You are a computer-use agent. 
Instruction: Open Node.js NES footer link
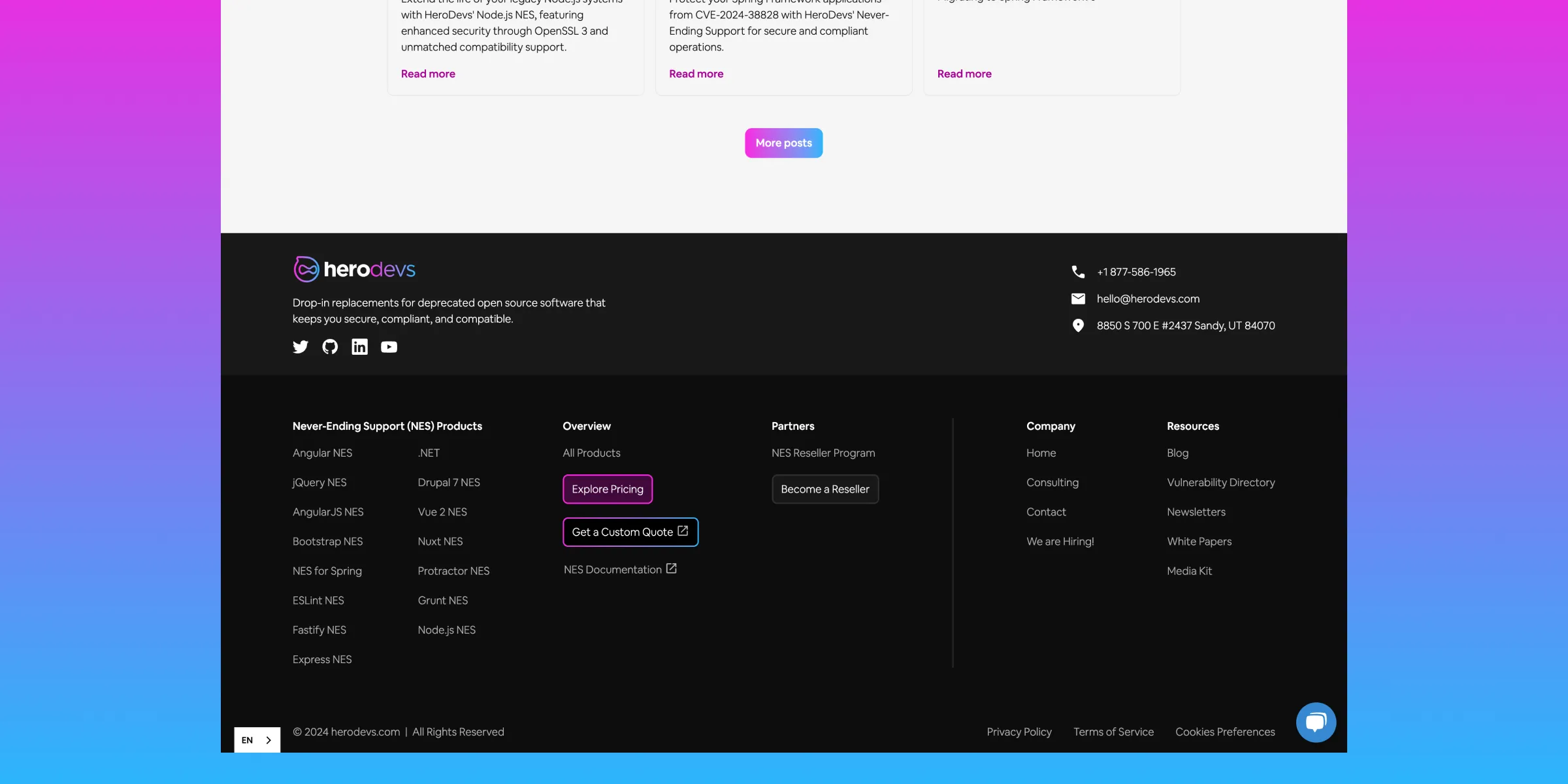[x=447, y=630]
